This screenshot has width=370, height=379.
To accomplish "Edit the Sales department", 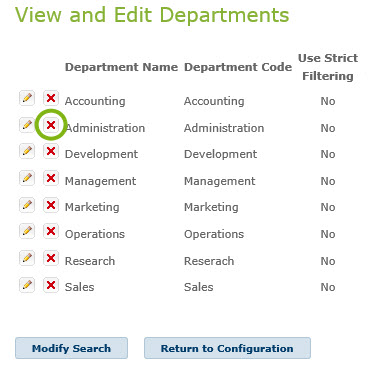I will 27,285.
